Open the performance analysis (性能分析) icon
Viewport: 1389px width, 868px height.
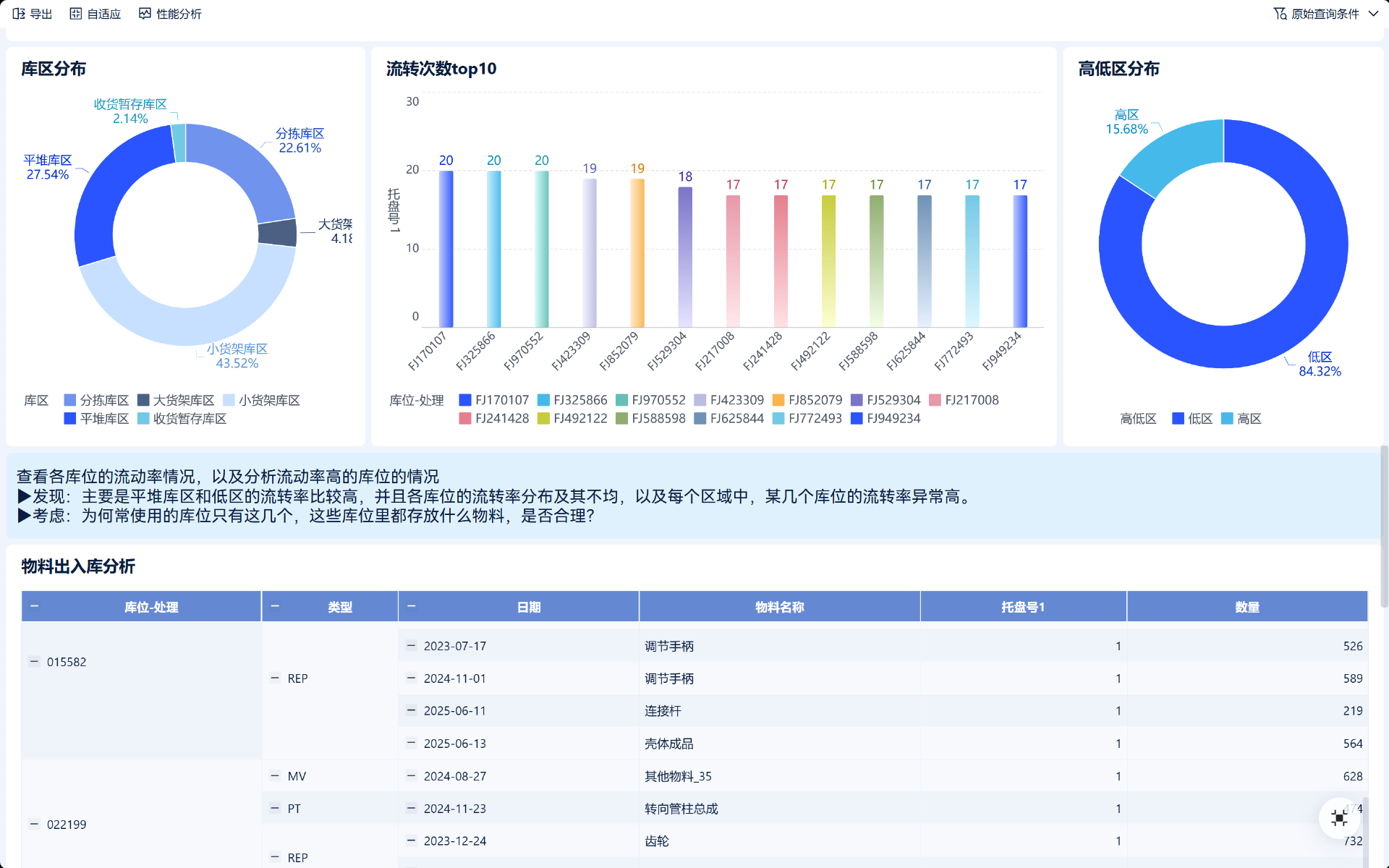click(145, 14)
